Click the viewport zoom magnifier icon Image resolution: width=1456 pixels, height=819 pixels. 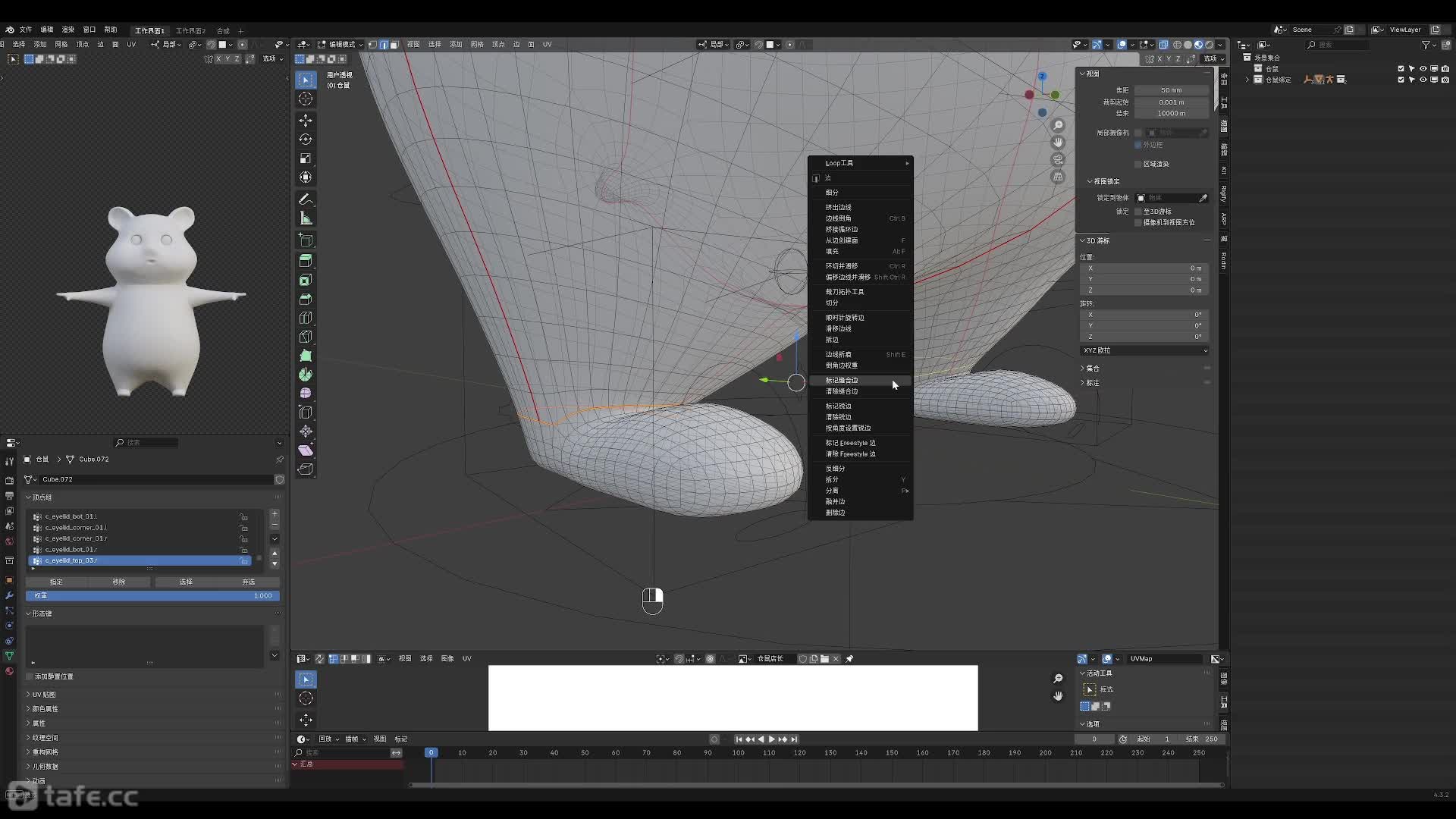tap(1058, 126)
